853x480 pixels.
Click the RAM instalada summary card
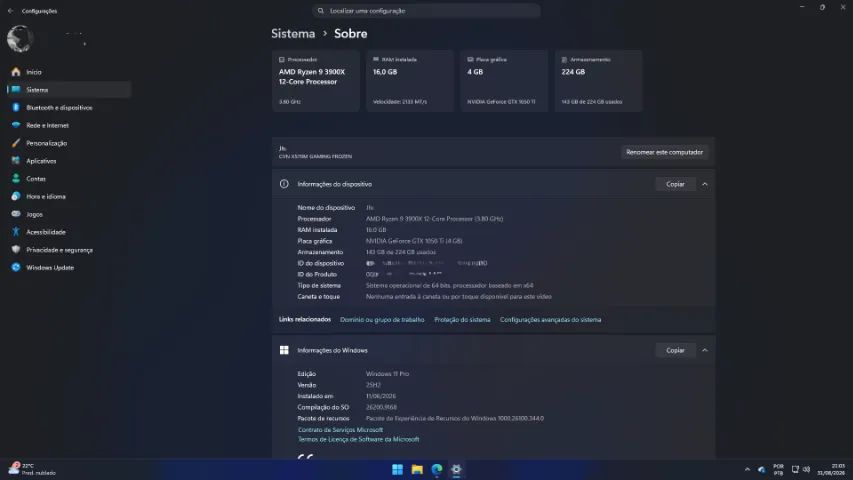[410, 81]
